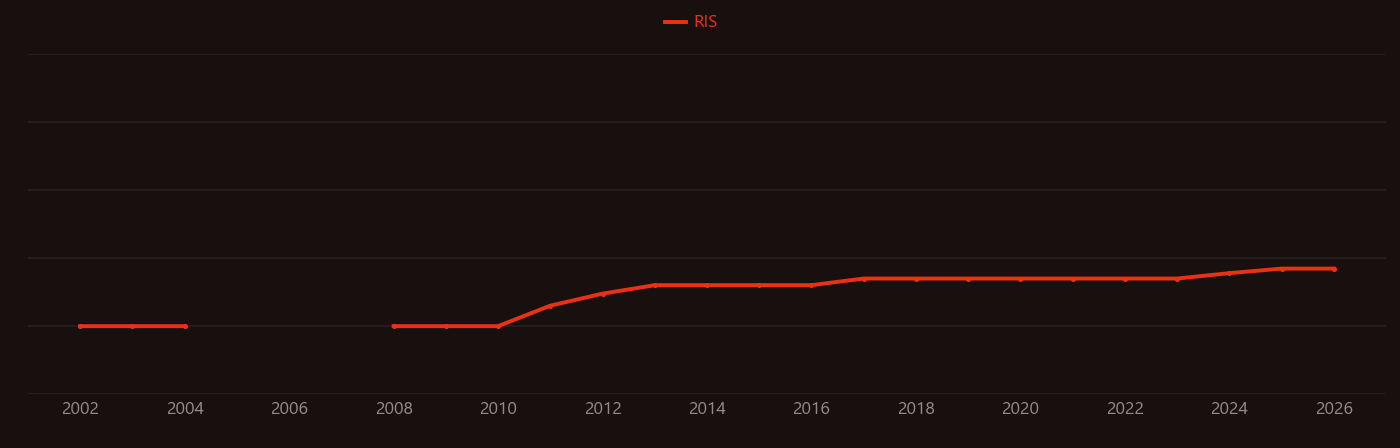Click the 2016 x-axis label
This screenshot has width=1400, height=448.
point(812,408)
